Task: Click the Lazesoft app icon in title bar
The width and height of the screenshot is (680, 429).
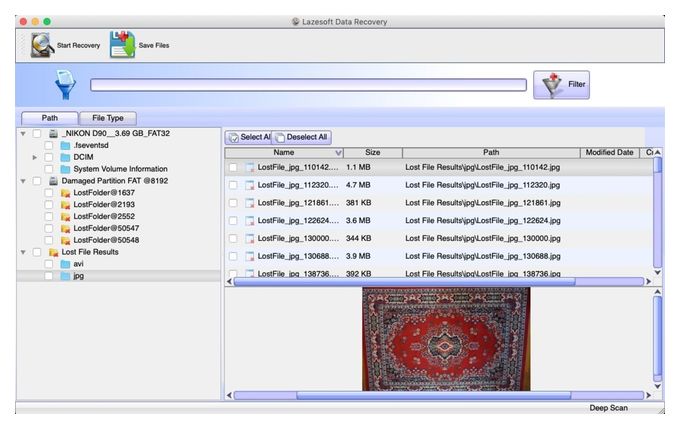Action: (x=295, y=22)
